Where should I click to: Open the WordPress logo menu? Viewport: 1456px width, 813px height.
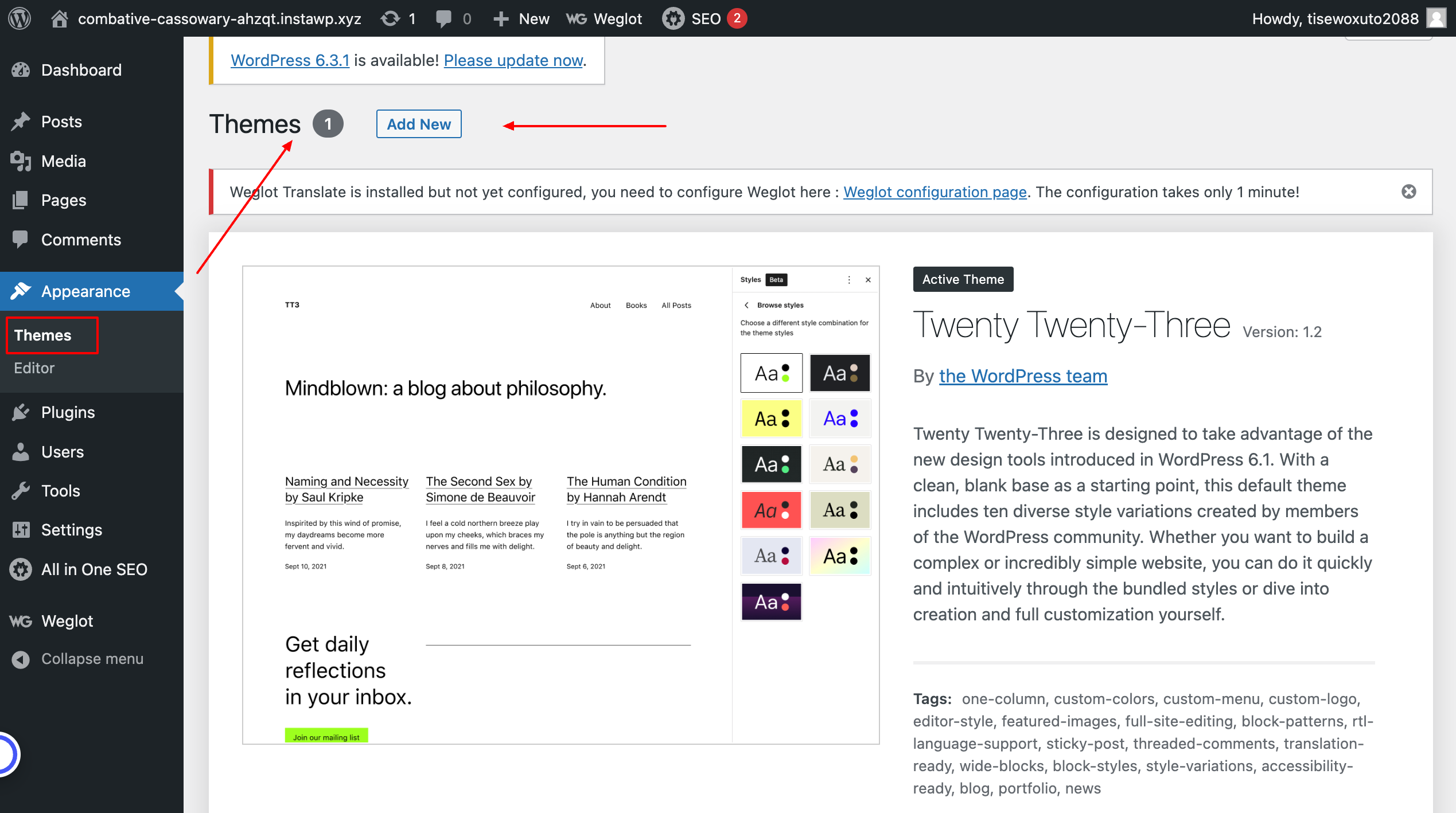(x=19, y=18)
